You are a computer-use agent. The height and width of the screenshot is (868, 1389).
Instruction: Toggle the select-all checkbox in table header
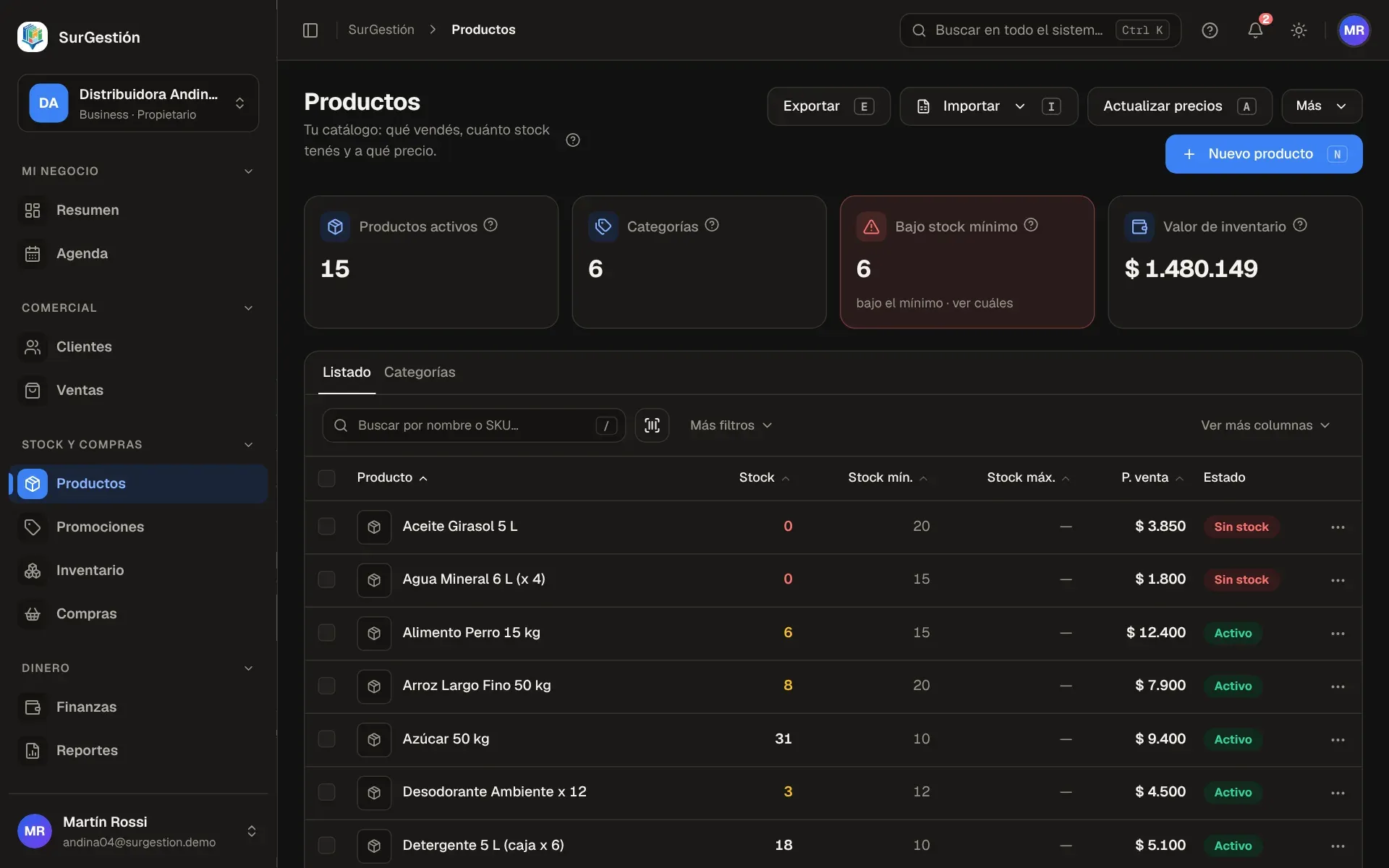[x=327, y=478]
